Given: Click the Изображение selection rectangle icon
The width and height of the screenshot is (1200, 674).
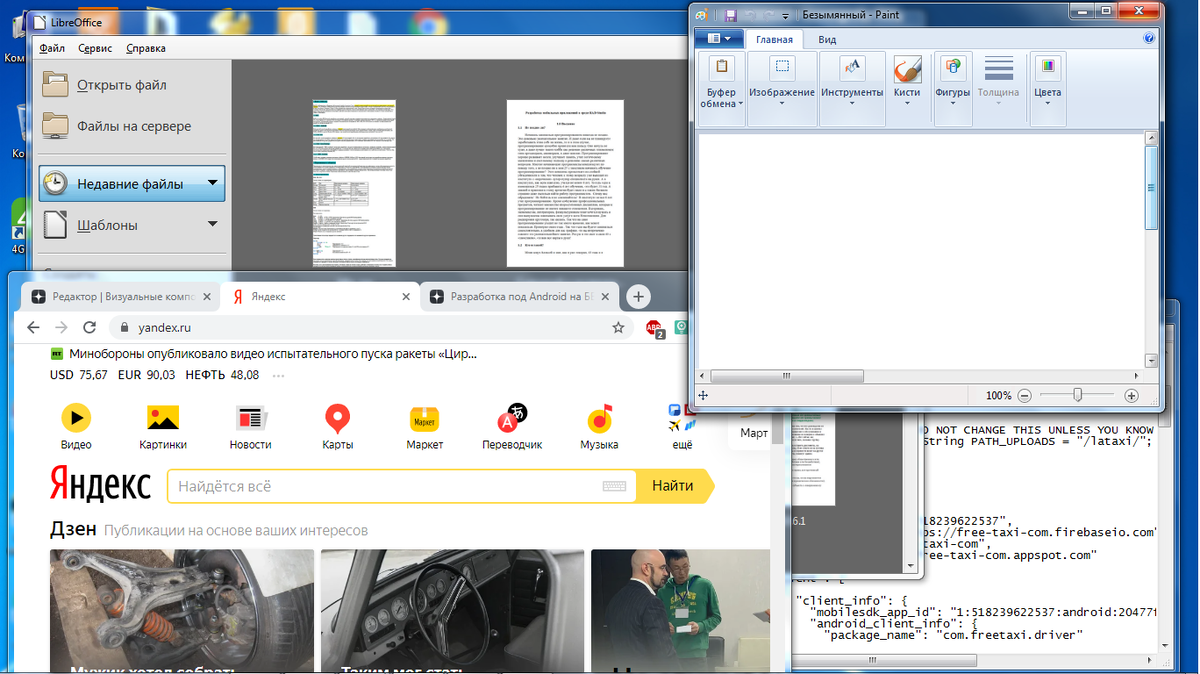Looking at the screenshot, I should pyautogui.click(x=782, y=69).
